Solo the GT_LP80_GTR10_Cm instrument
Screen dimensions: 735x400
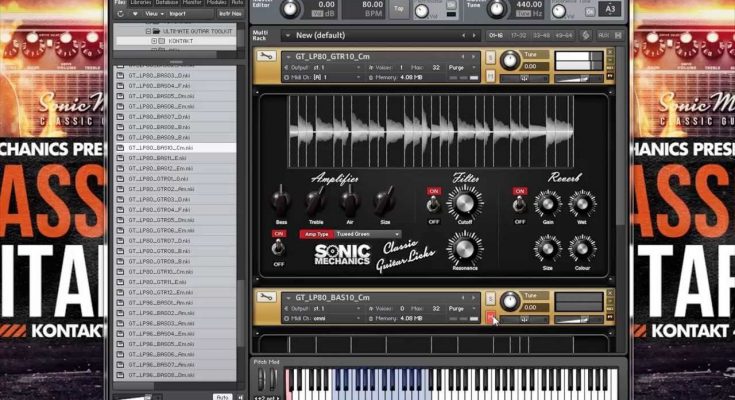click(490, 56)
